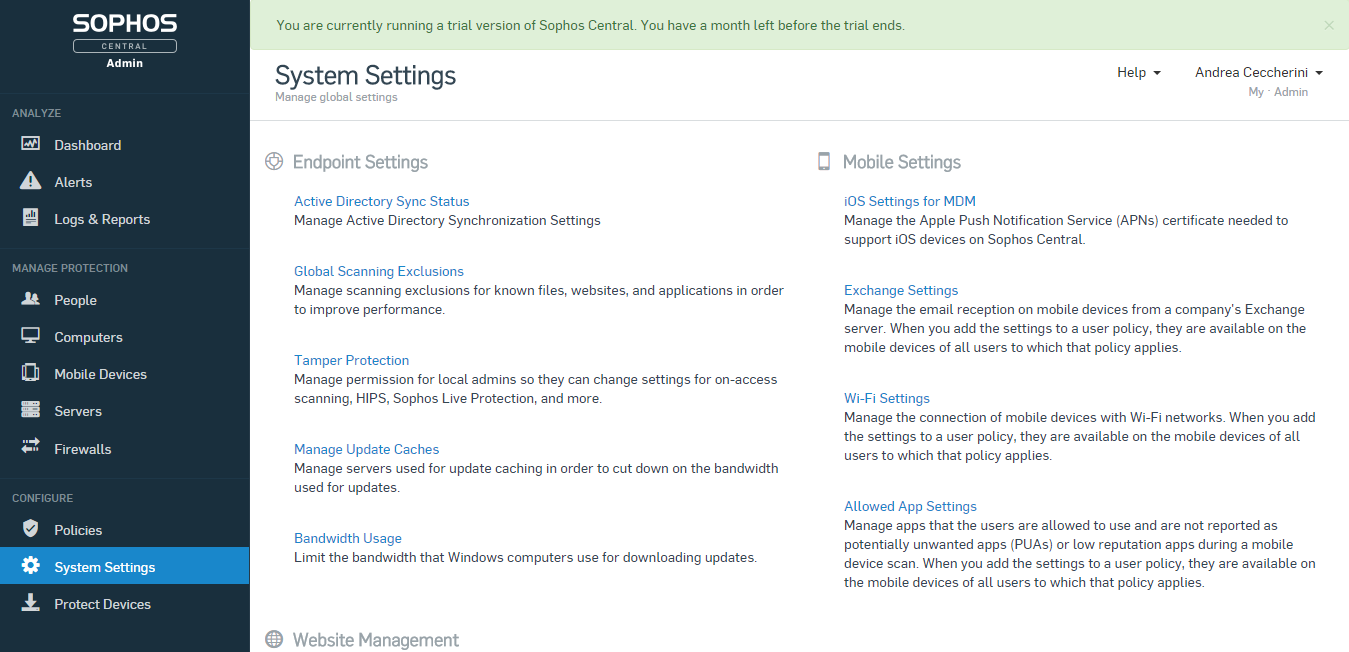1349x652 pixels.
Task: Select System Settings menu item
Action: tap(125, 567)
